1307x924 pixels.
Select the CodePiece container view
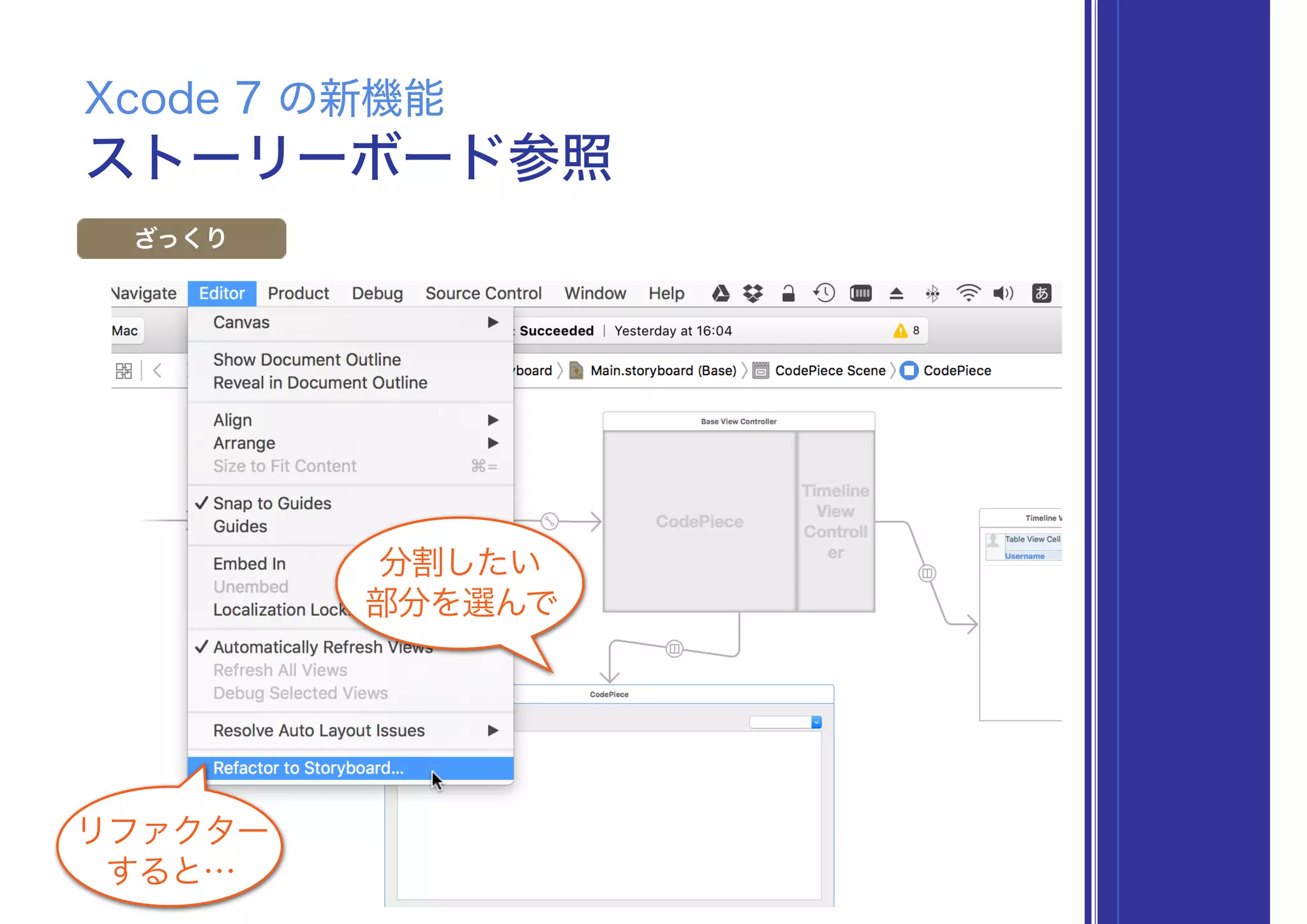(699, 521)
